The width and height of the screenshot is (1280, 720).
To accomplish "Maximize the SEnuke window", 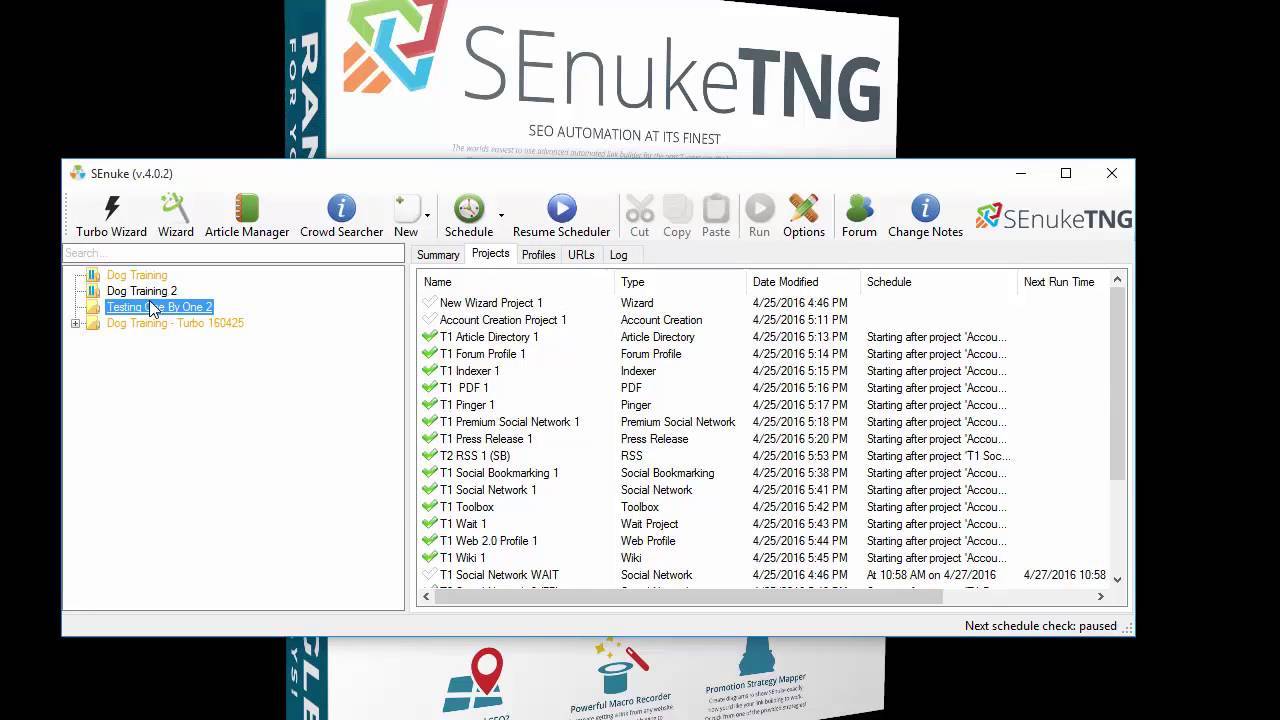I will 1066,173.
